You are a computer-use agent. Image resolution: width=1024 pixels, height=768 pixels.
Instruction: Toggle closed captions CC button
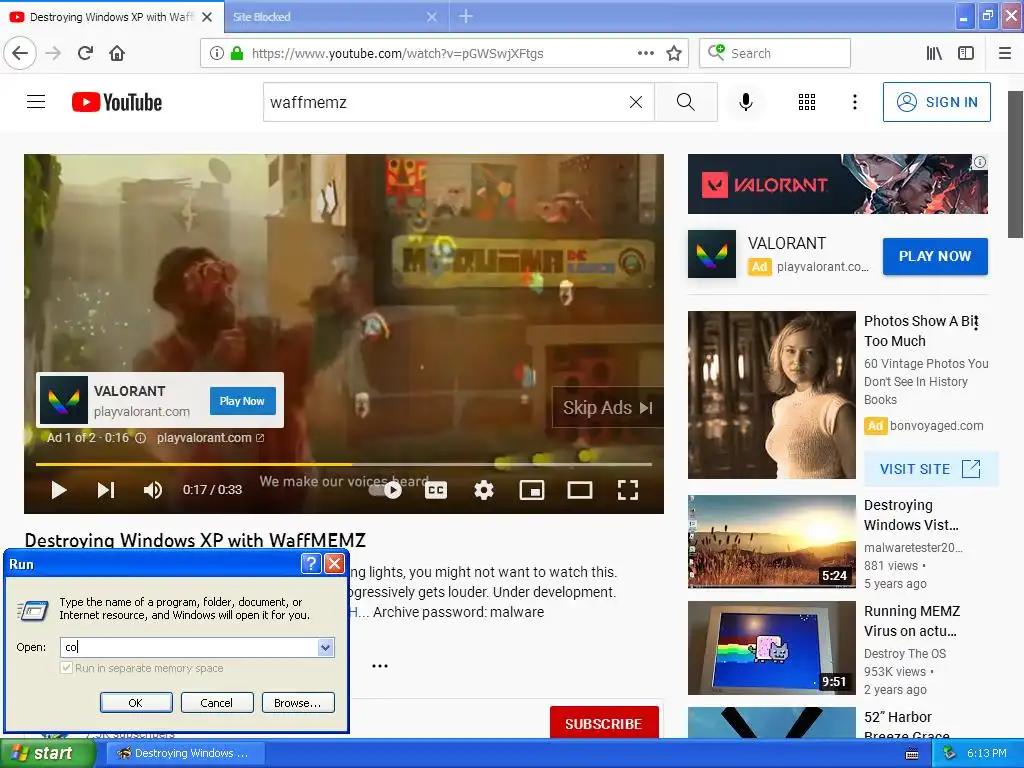click(x=436, y=490)
